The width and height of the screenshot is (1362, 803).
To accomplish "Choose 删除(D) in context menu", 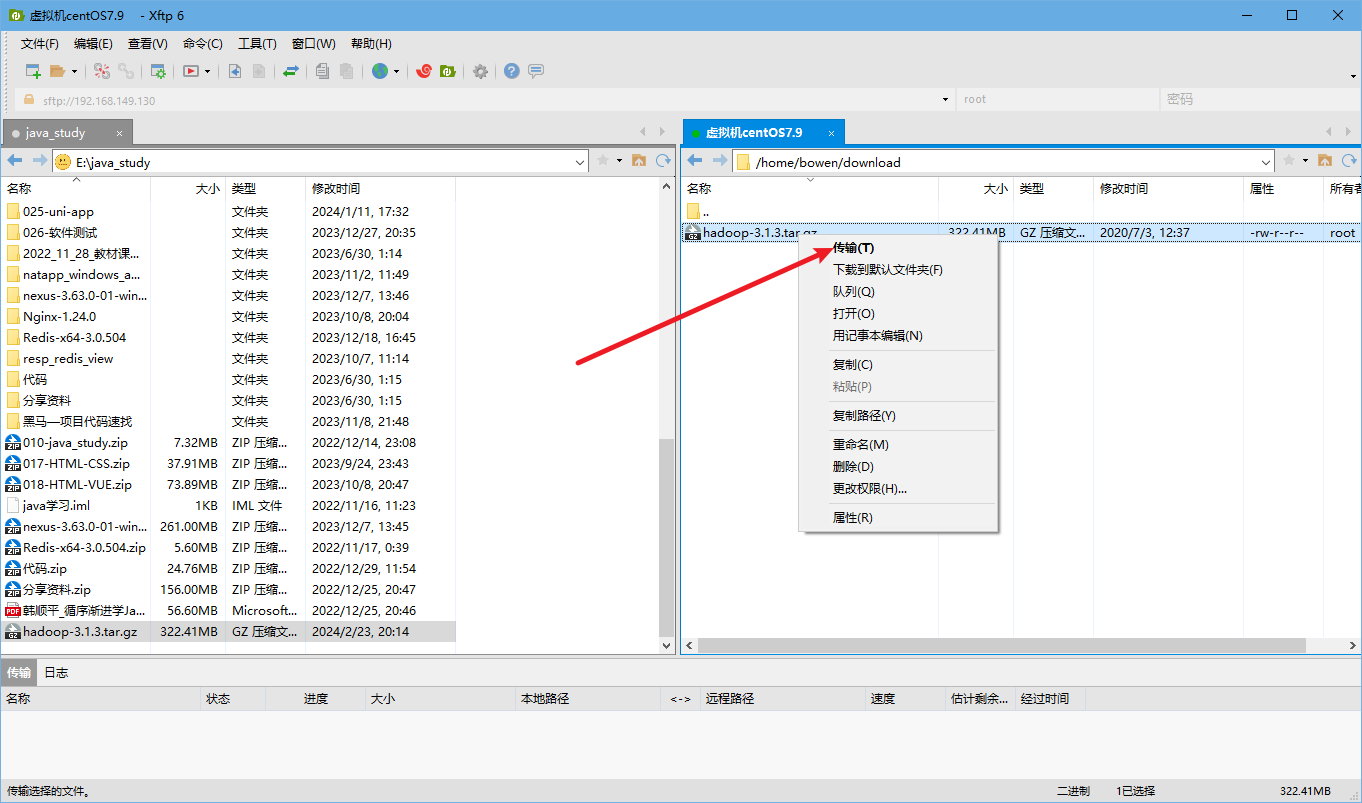I will [x=898, y=467].
